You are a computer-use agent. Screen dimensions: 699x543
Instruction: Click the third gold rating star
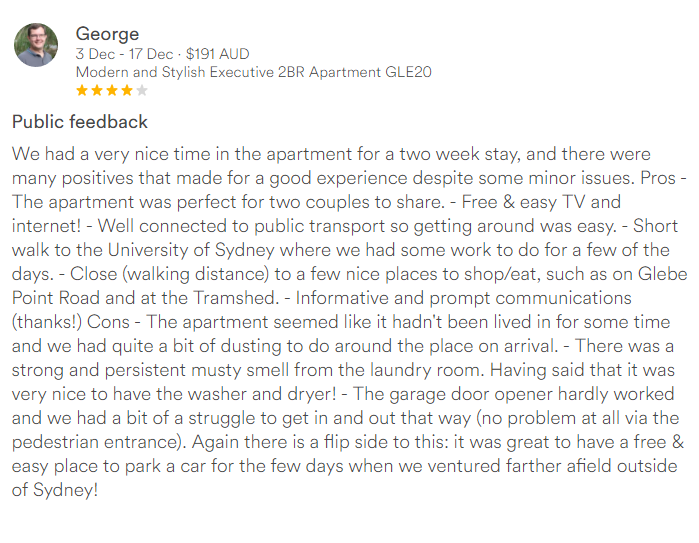tap(112, 90)
